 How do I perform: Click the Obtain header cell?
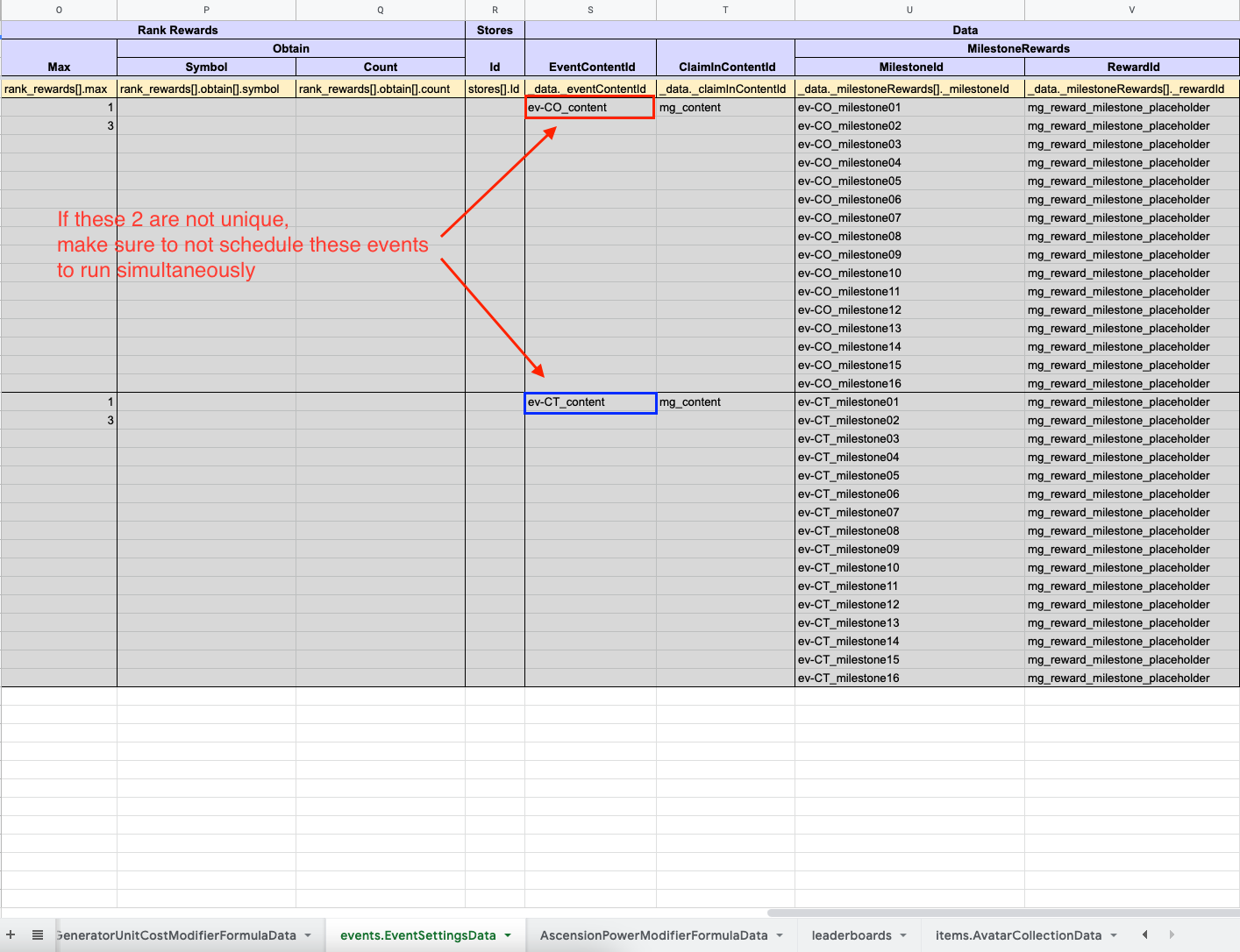[x=291, y=48]
